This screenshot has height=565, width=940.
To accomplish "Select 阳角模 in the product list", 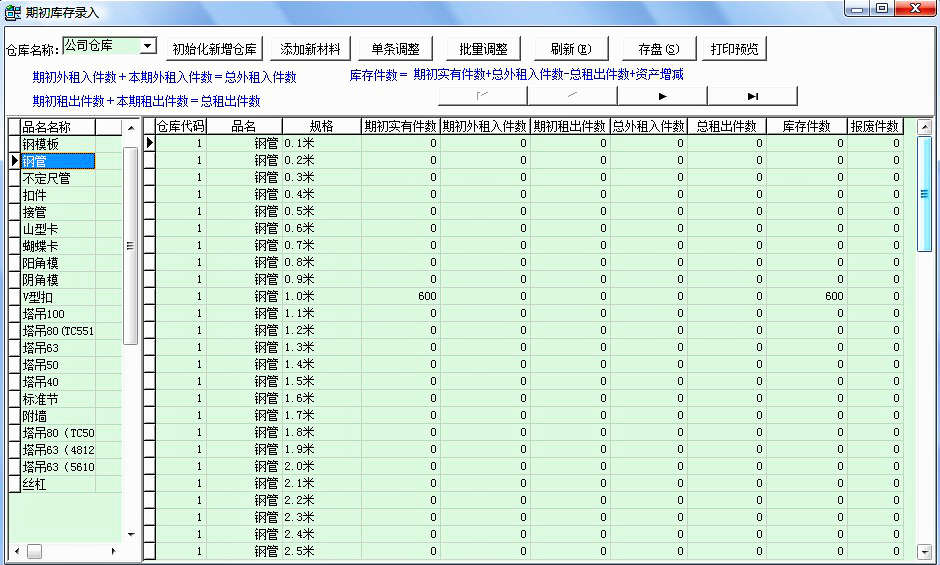I will click(58, 263).
